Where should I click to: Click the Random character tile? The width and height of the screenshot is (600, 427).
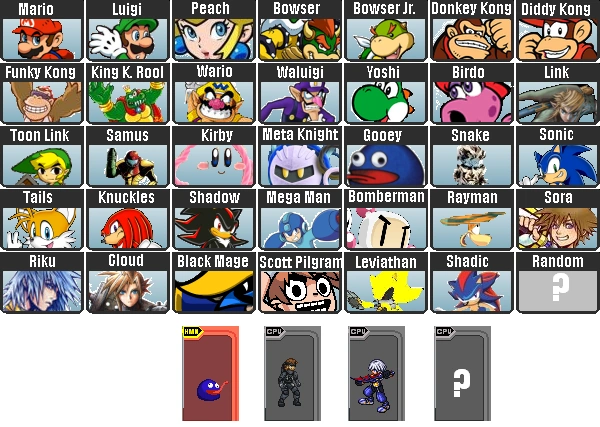point(558,283)
